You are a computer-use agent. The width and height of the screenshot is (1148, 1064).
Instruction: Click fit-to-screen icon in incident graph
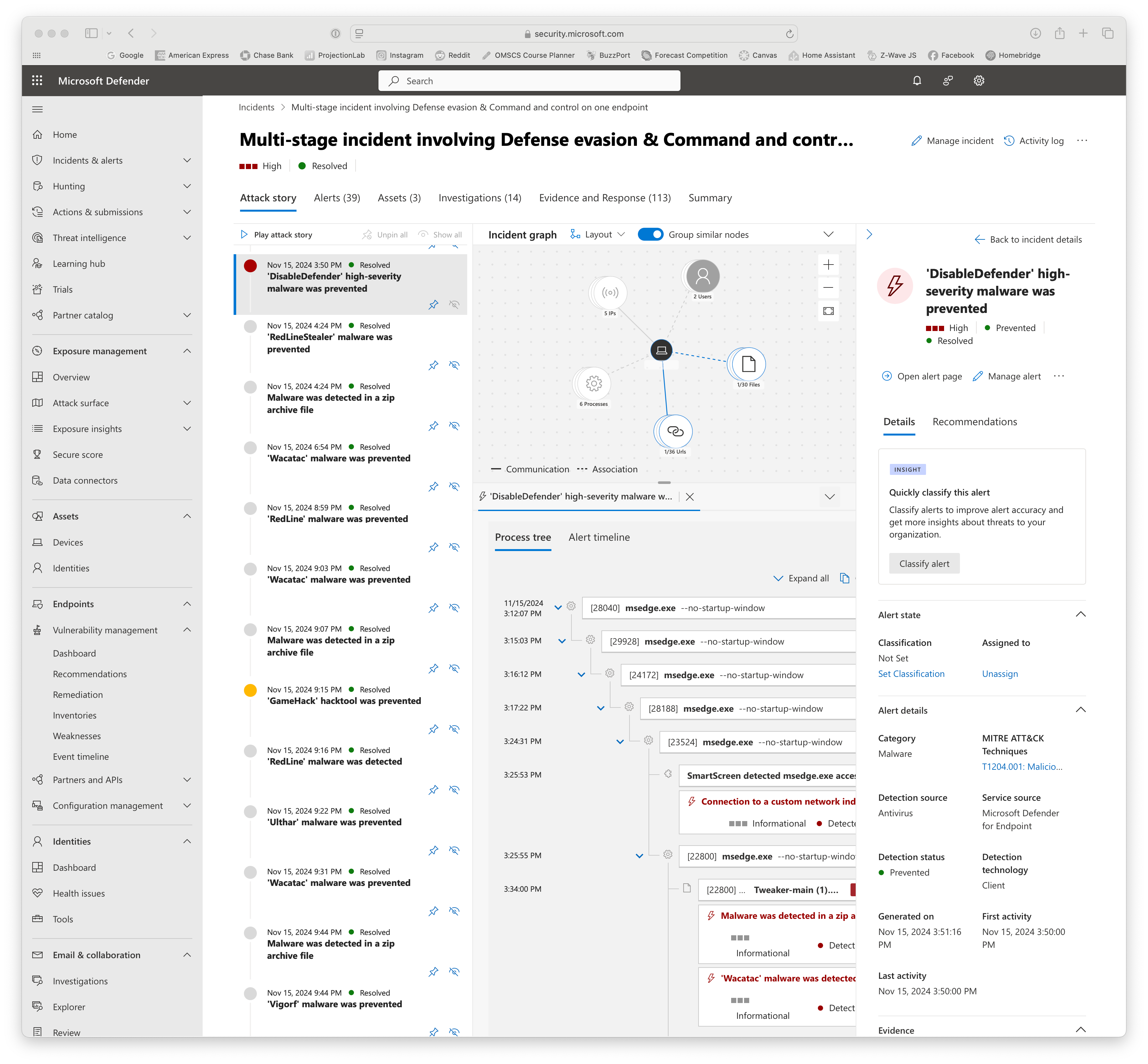click(829, 311)
